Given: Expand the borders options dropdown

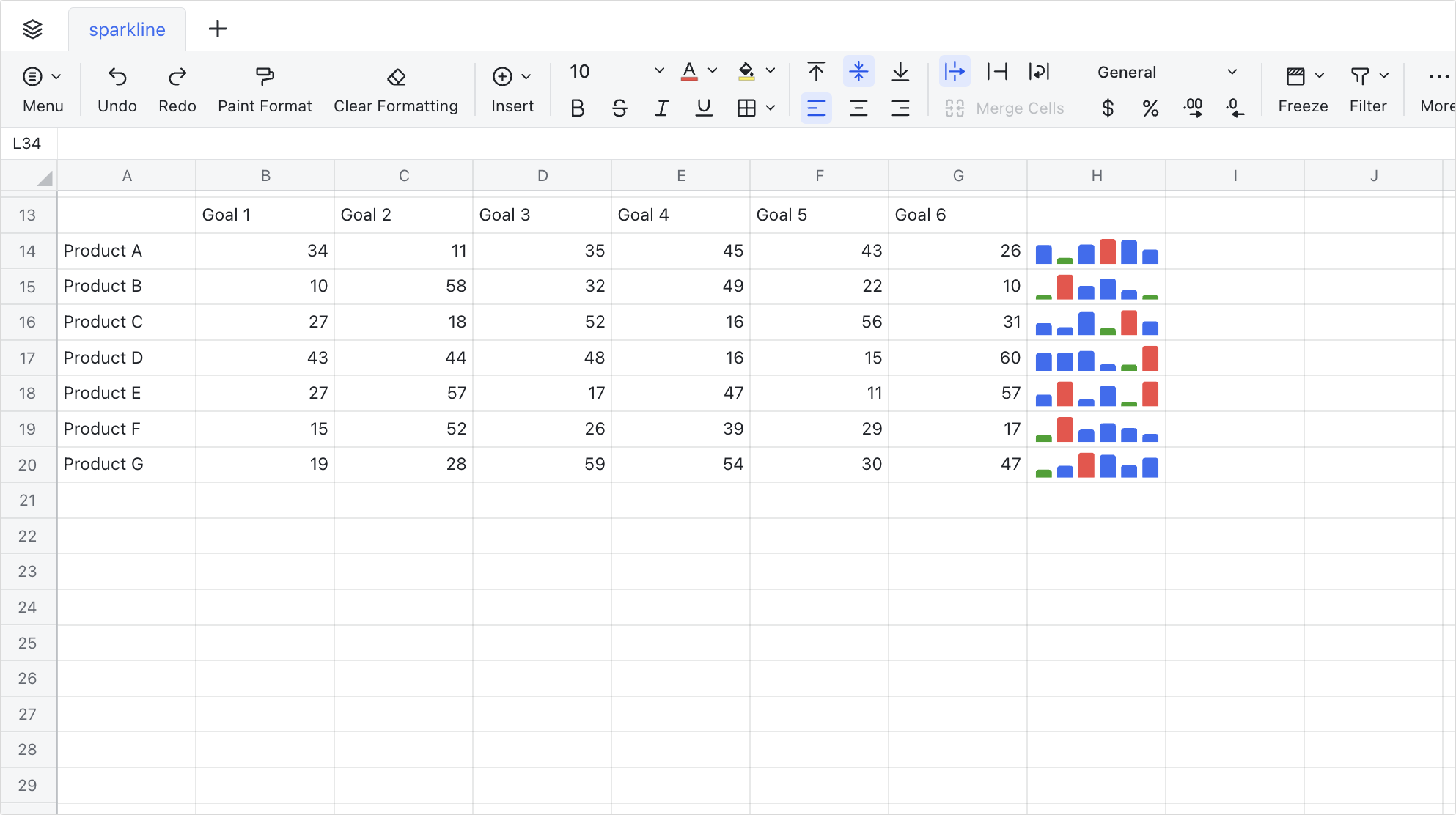Looking at the screenshot, I should (x=770, y=108).
